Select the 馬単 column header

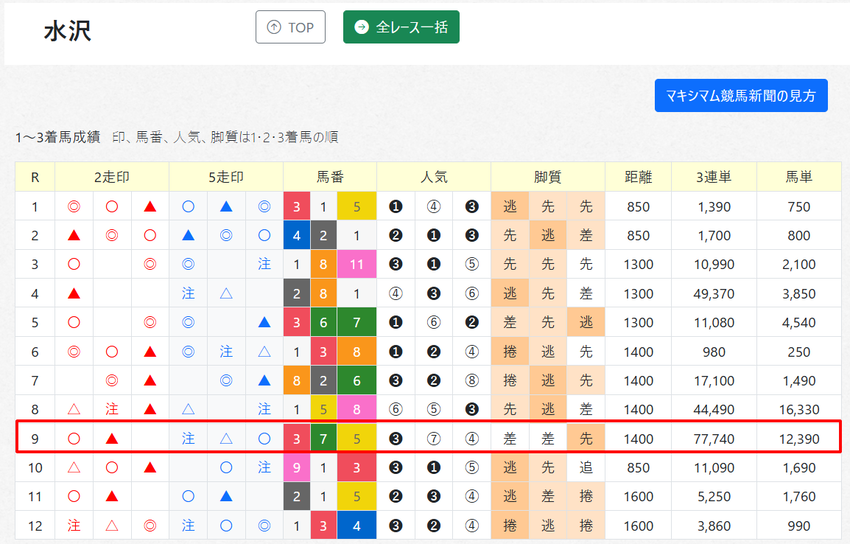(799, 177)
